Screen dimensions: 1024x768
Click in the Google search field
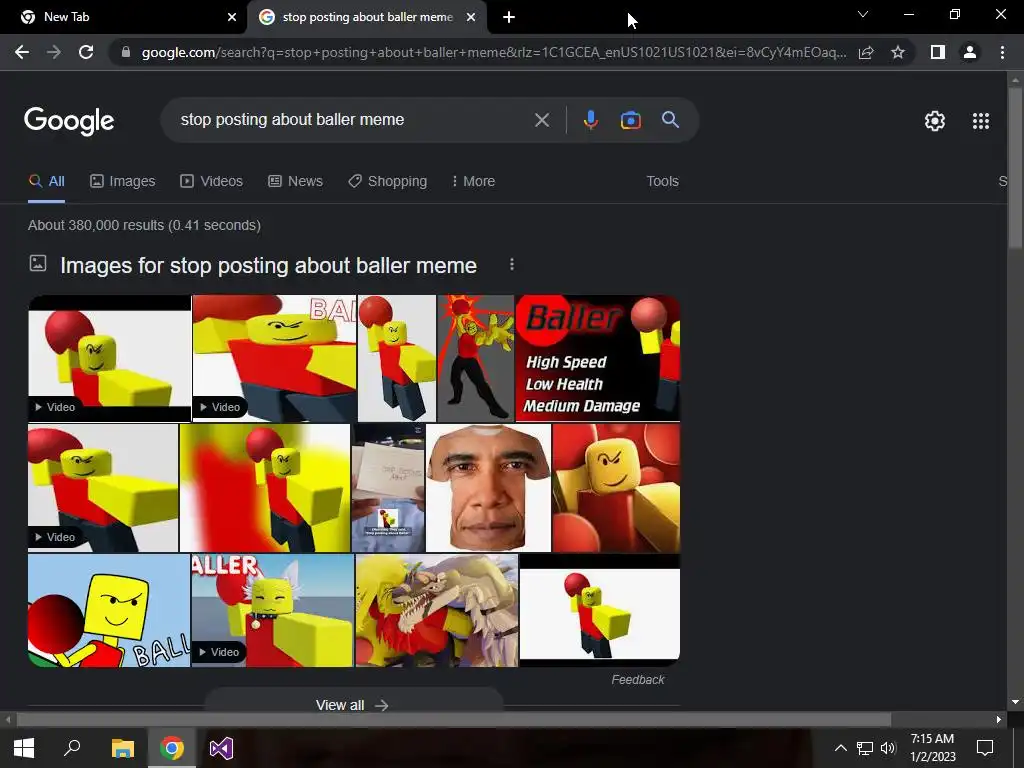[x=353, y=120]
